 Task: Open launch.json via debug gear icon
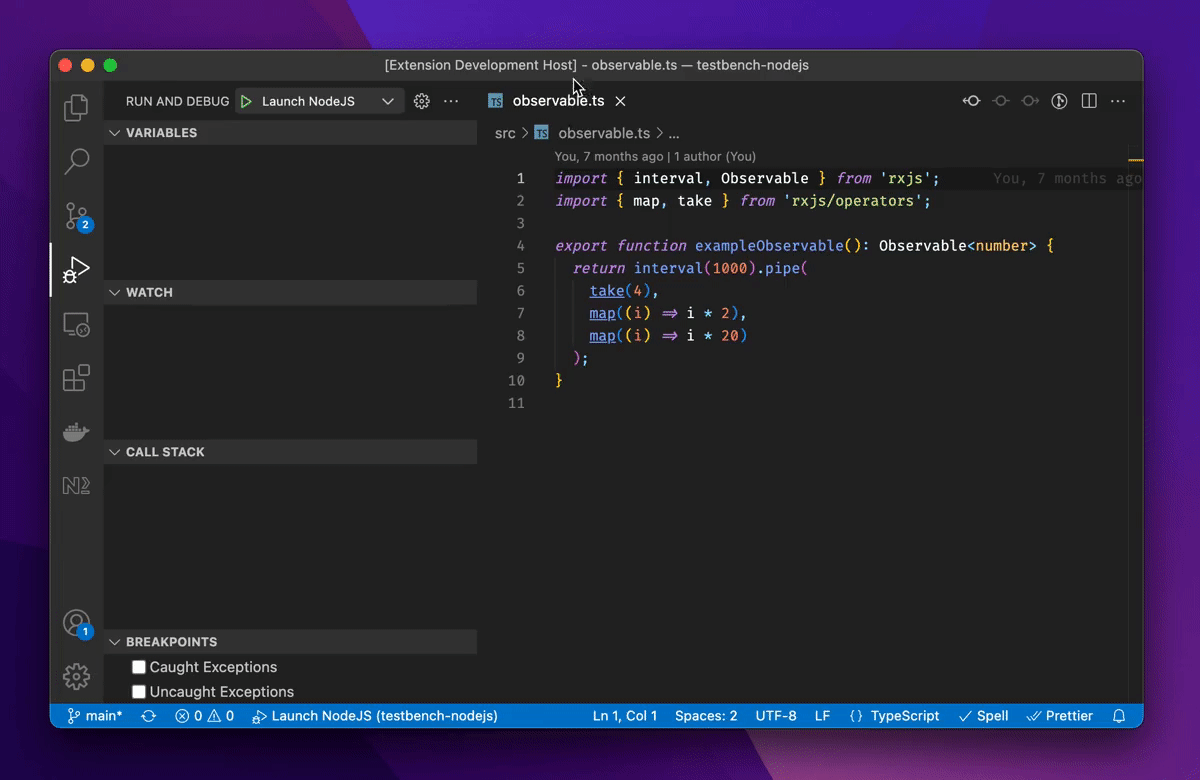pos(422,101)
